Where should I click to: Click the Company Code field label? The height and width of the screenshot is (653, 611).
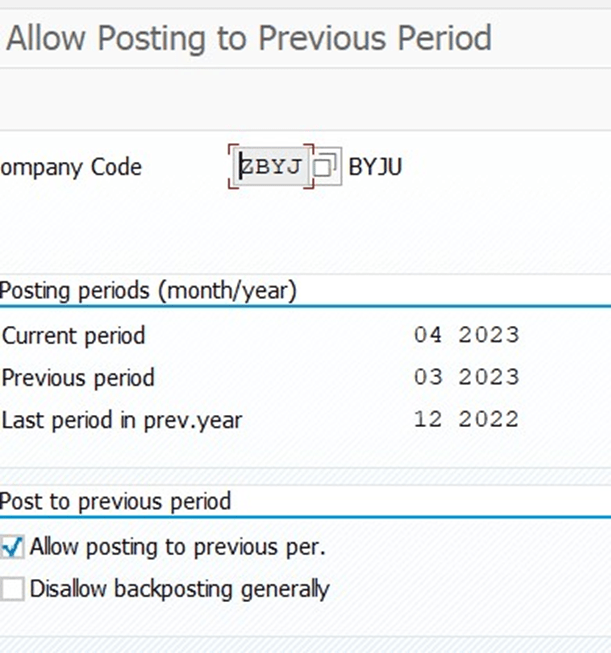pos(71,167)
